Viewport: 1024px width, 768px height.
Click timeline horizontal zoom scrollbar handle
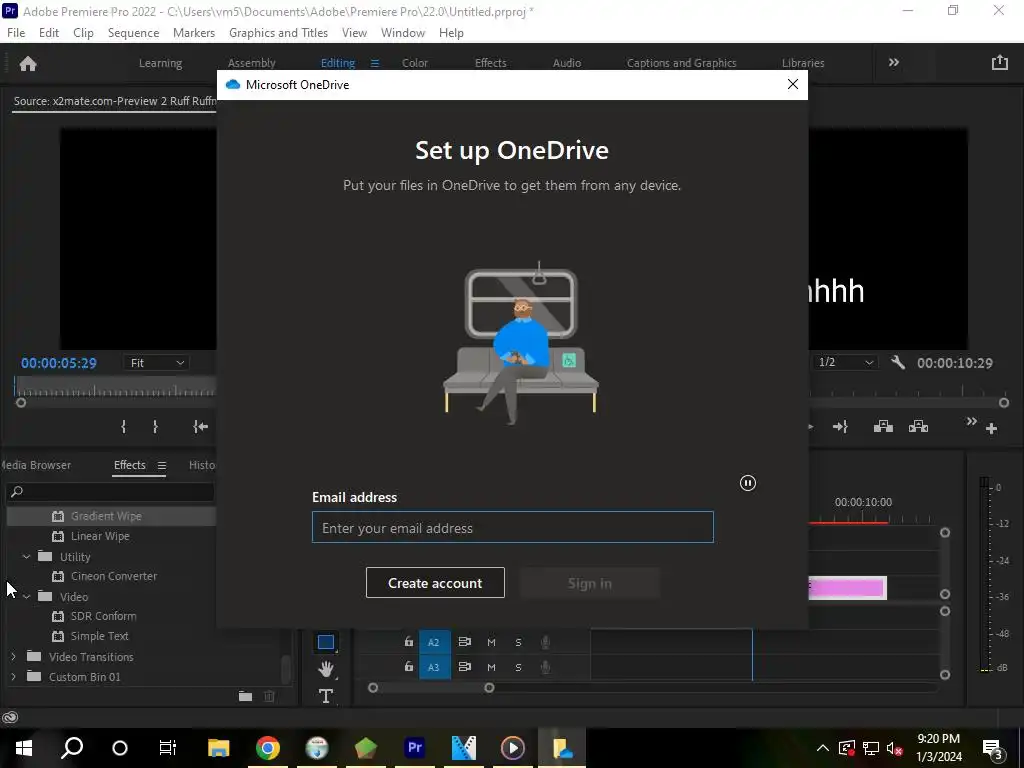489,688
